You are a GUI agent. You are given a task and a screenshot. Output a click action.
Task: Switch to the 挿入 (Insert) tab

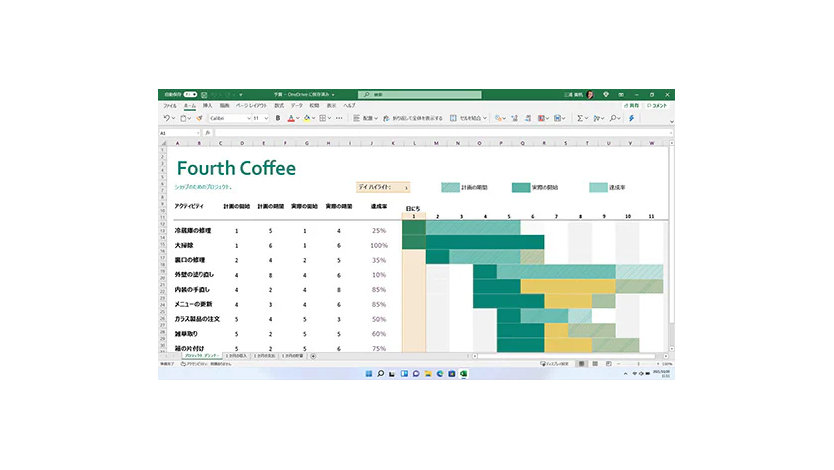207,106
